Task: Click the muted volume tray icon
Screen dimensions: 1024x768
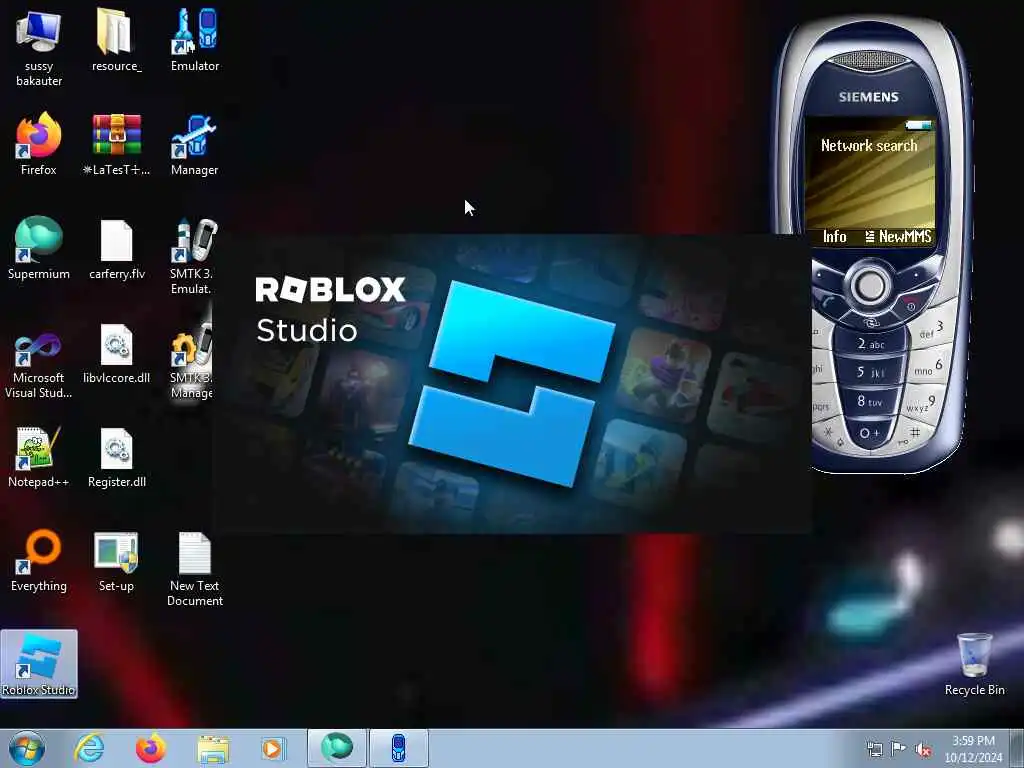Action: tap(923, 749)
